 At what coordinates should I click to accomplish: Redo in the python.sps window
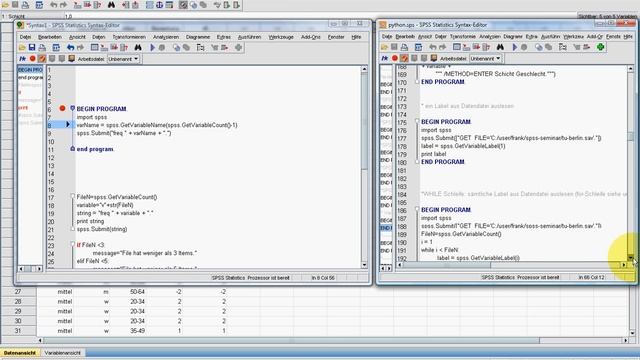442,47
